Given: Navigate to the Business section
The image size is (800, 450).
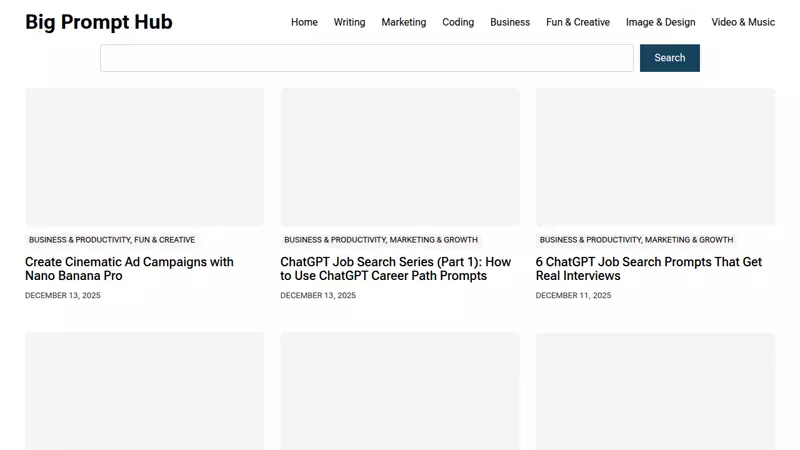Looking at the screenshot, I should click(510, 22).
